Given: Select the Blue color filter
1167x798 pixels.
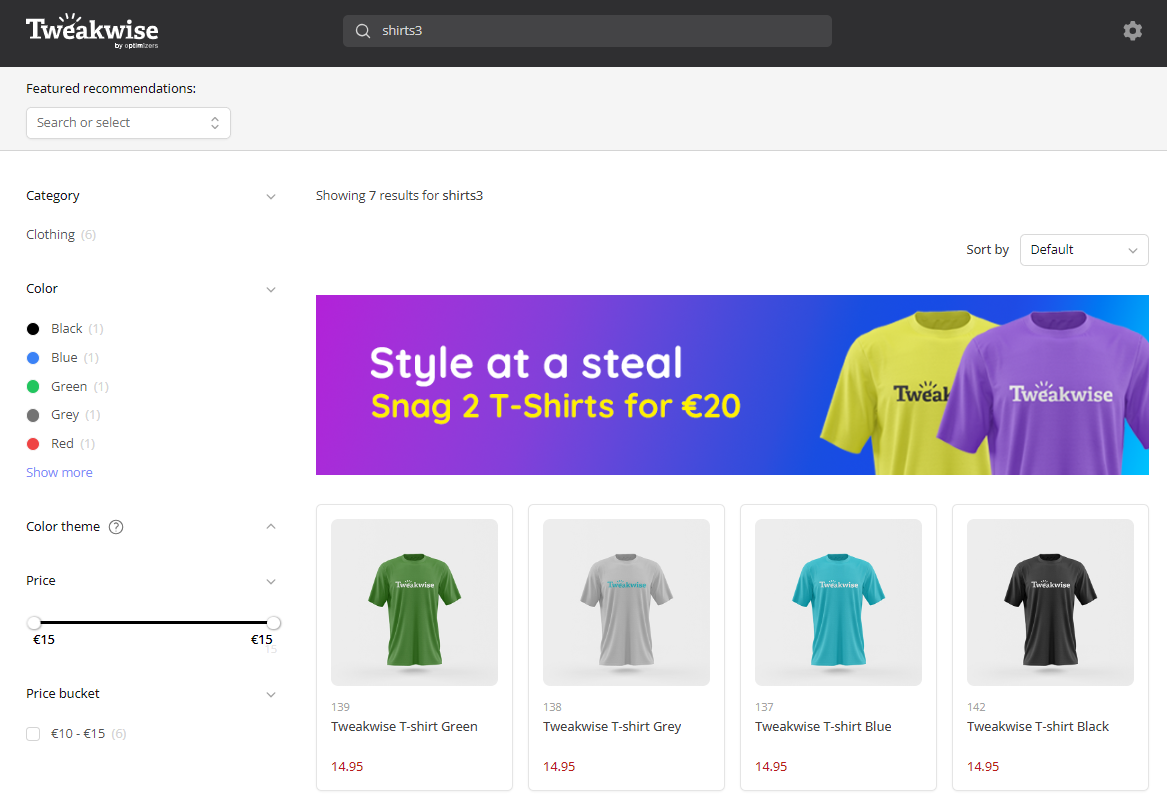Looking at the screenshot, I should click(63, 357).
